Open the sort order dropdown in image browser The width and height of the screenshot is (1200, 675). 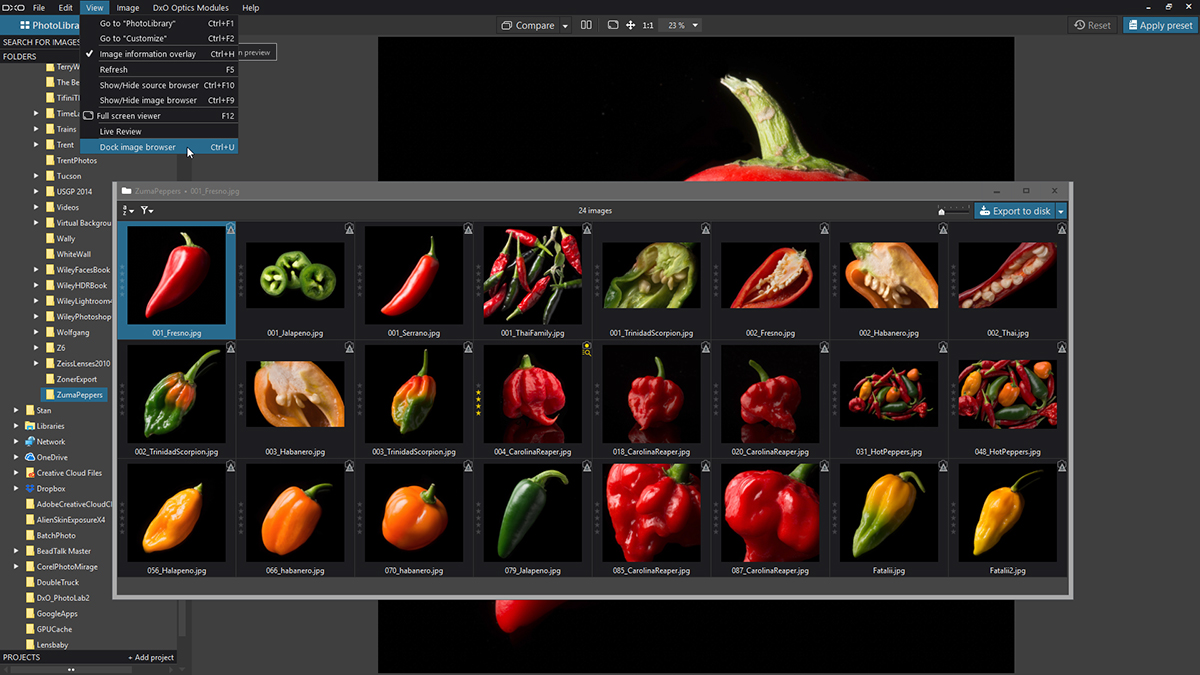127,211
